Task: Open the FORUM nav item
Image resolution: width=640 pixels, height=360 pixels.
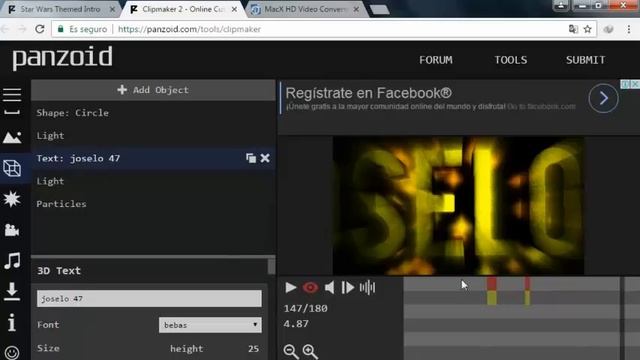Action: [x=436, y=60]
